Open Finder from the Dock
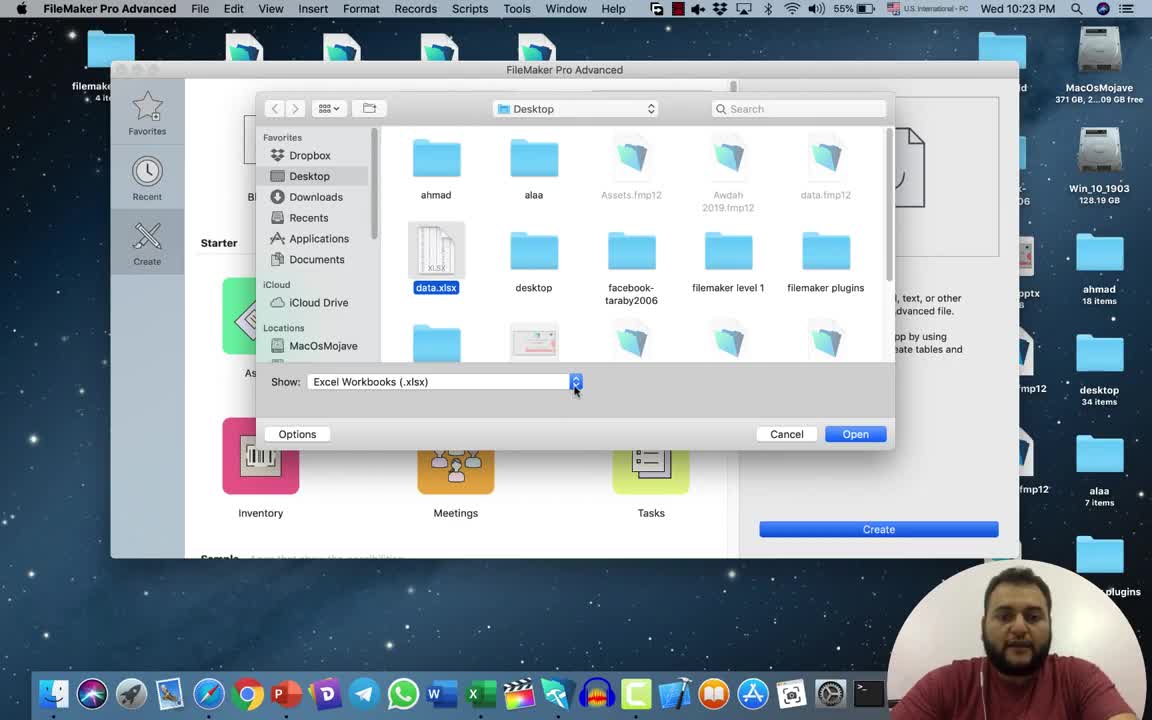 point(53,694)
